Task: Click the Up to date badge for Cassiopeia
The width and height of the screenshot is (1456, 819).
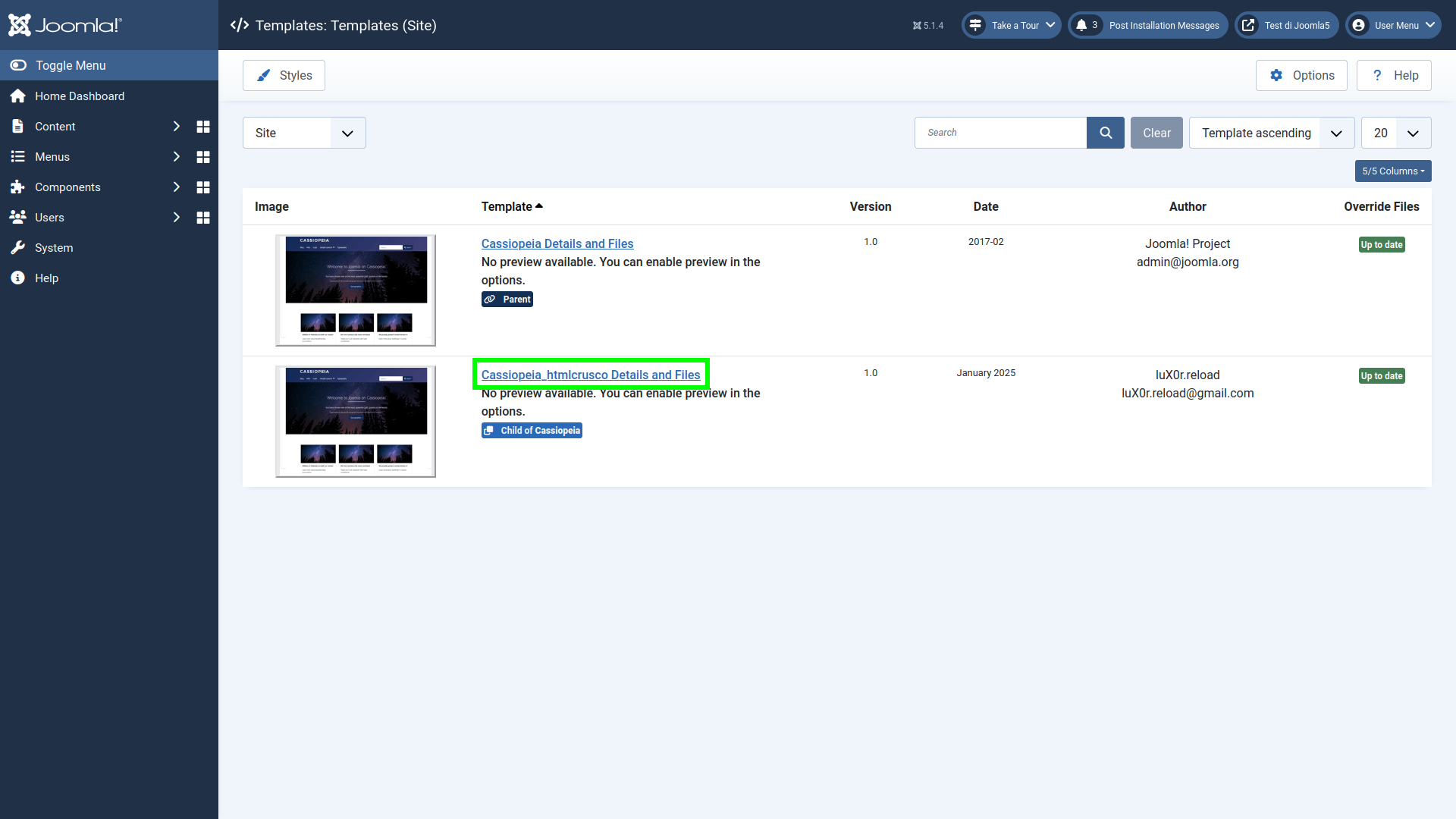Action: click(x=1382, y=245)
